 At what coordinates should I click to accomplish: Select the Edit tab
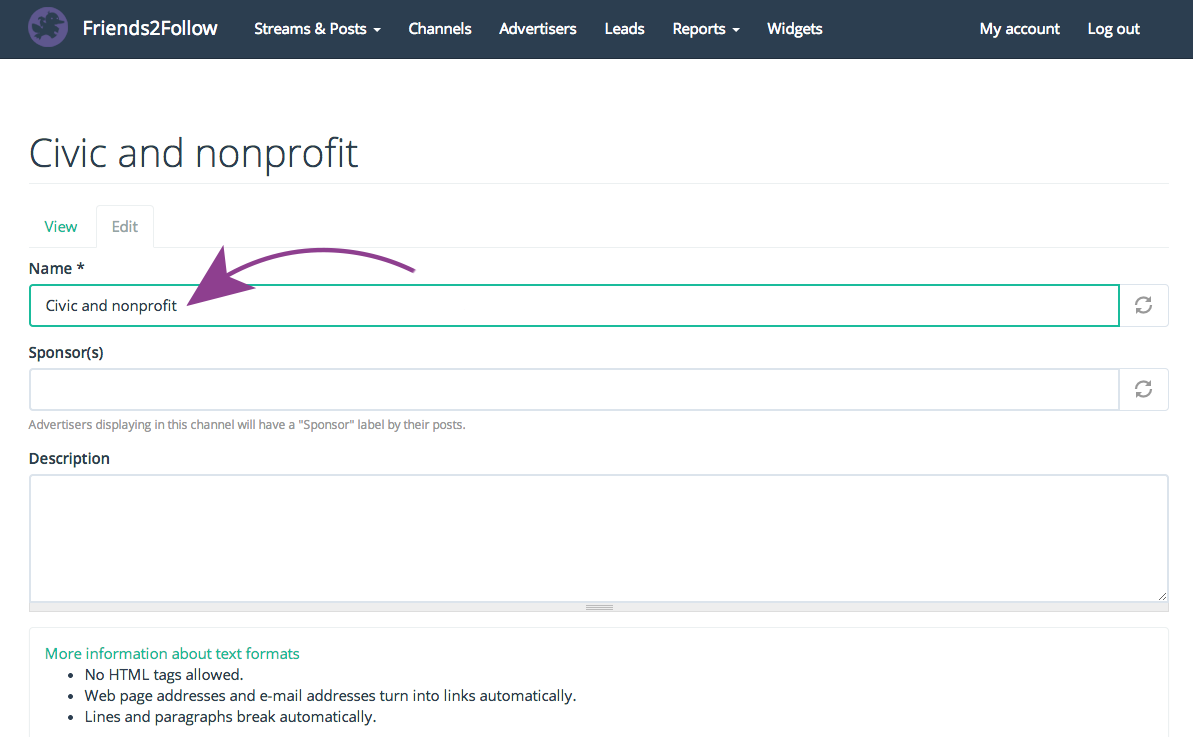125,227
